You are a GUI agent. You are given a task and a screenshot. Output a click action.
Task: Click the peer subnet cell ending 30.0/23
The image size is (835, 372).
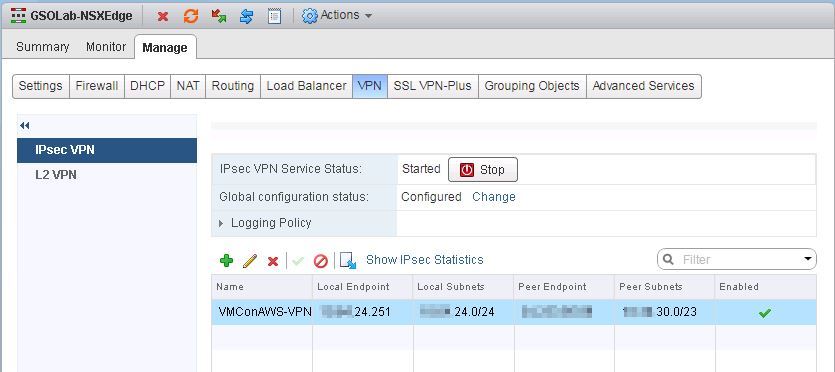click(664, 312)
